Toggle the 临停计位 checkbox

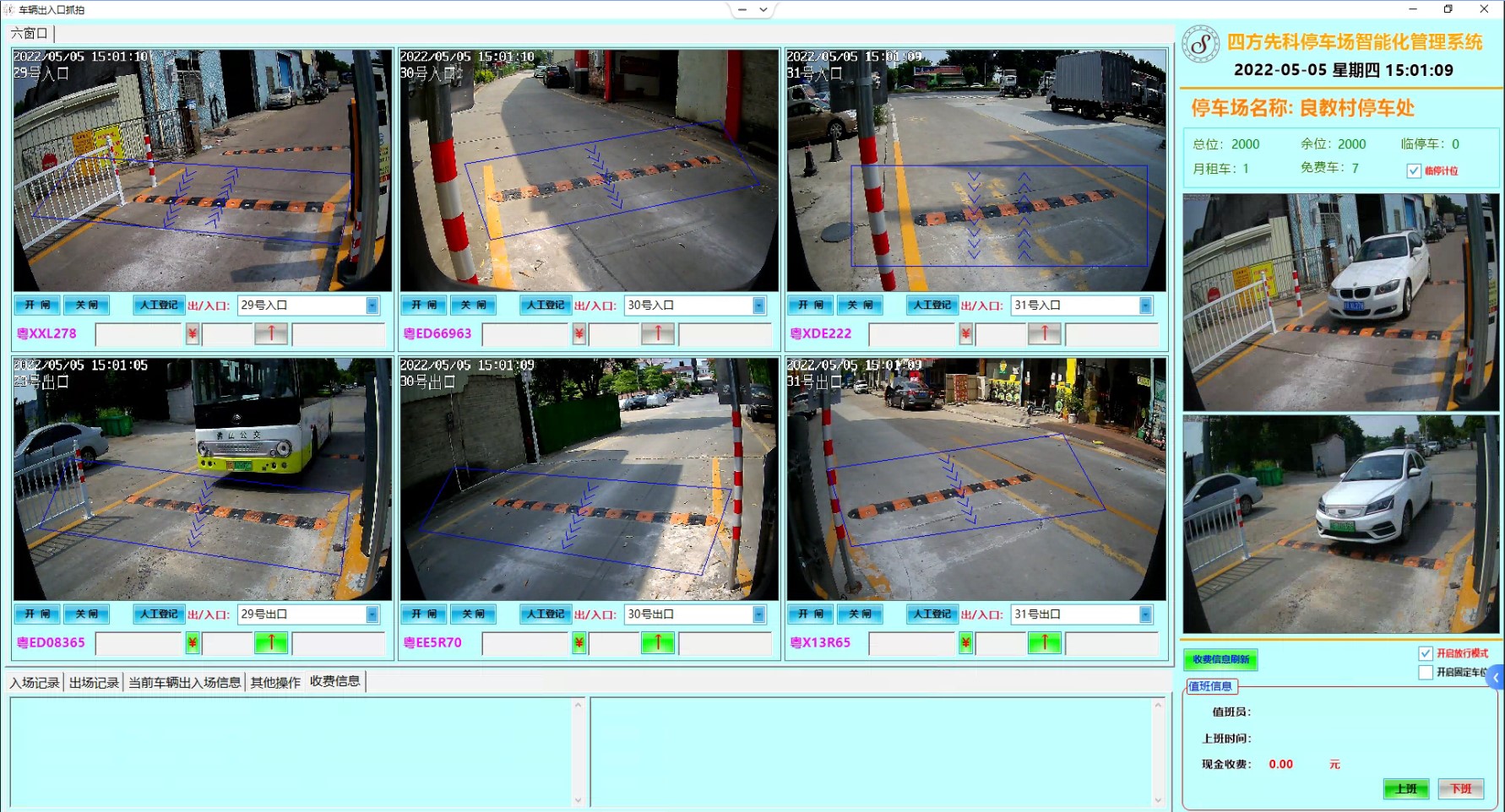[1414, 171]
